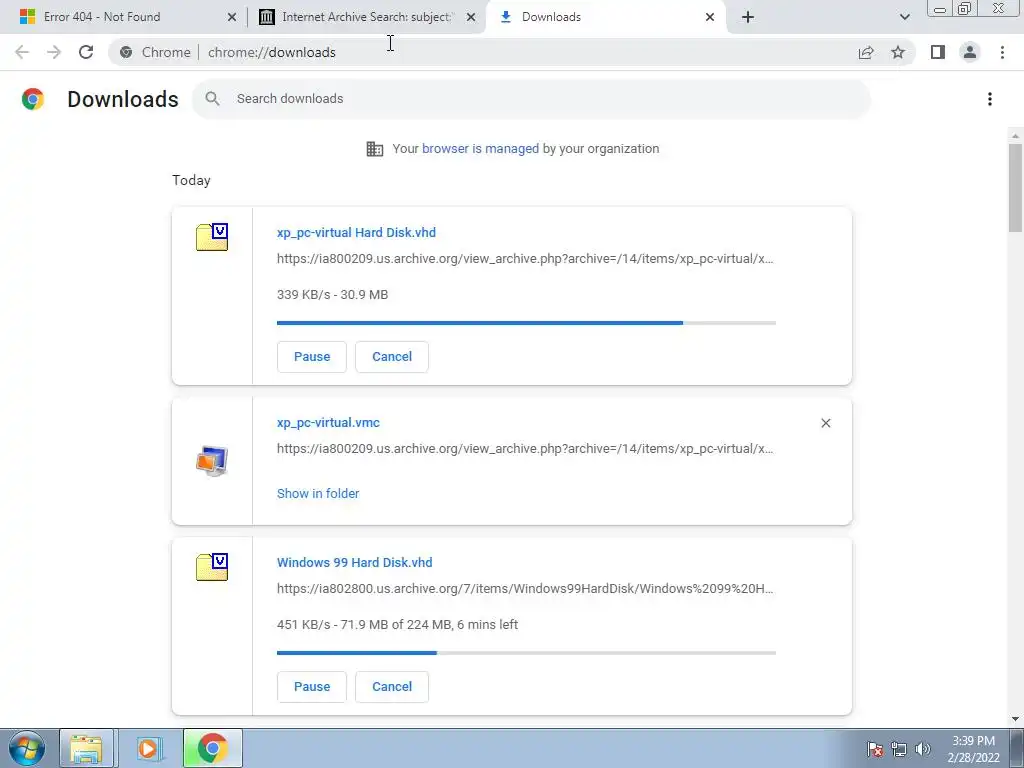The height and width of the screenshot is (768, 1024).
Task: Open the Chrome three-dot menu
Action: (x=1002, y=52)
